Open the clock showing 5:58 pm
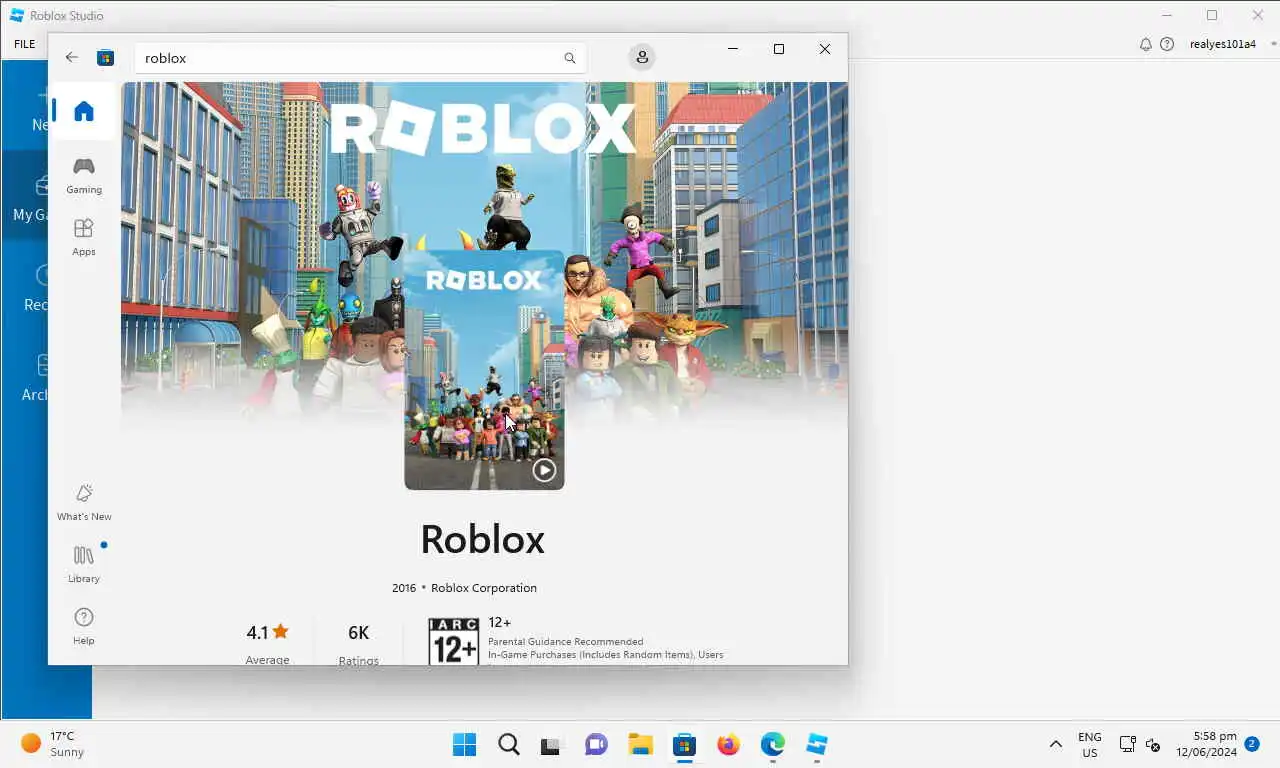The height and width of the screenshot is (768, 1280). coord(1206,745)
